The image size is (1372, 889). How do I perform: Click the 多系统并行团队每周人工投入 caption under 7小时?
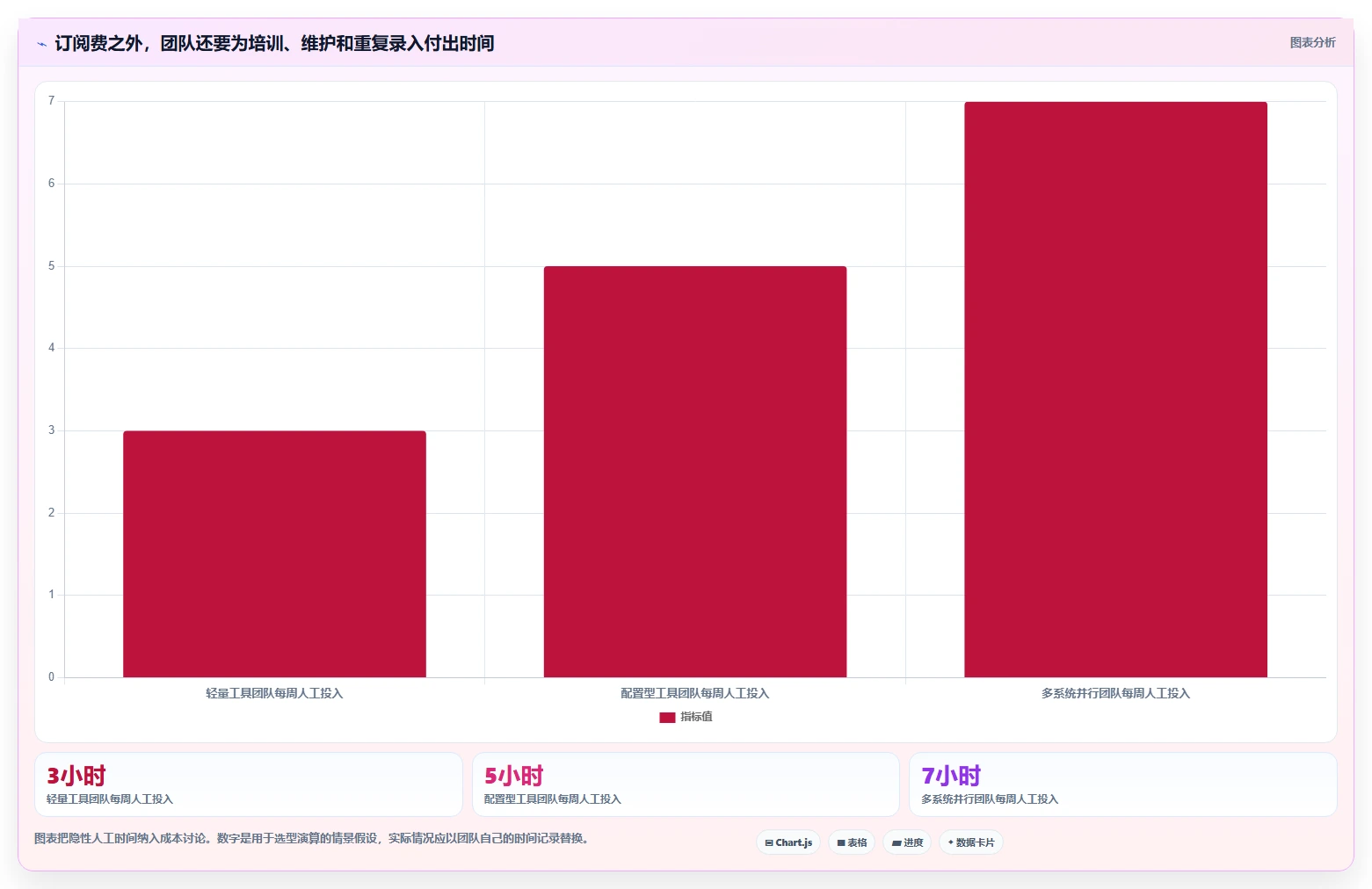990,799
